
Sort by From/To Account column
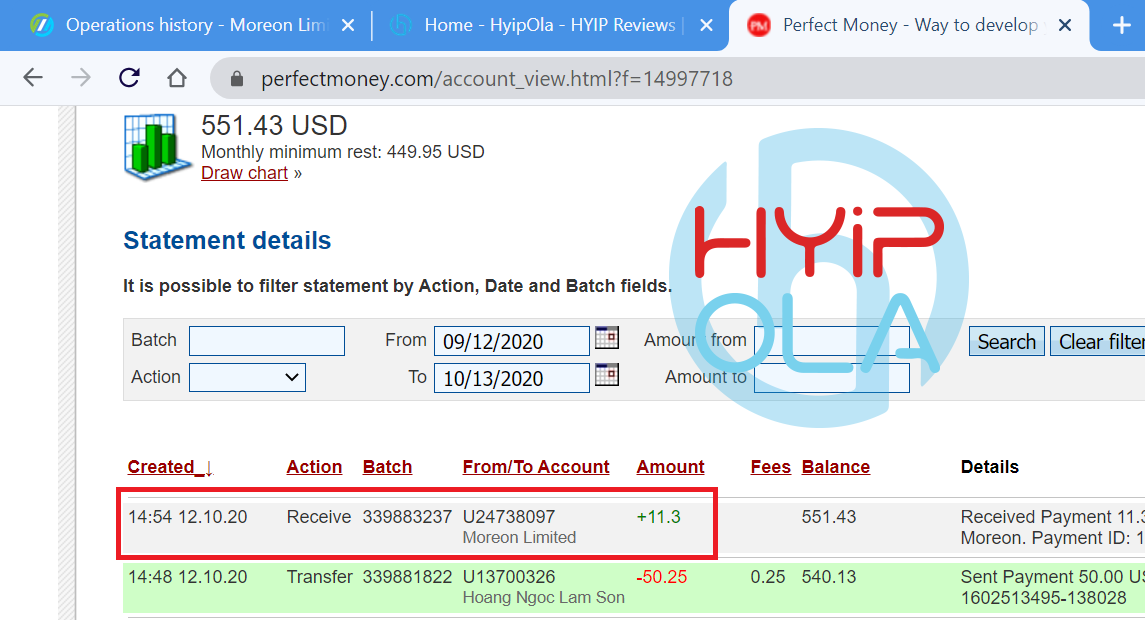coord(536,467)
